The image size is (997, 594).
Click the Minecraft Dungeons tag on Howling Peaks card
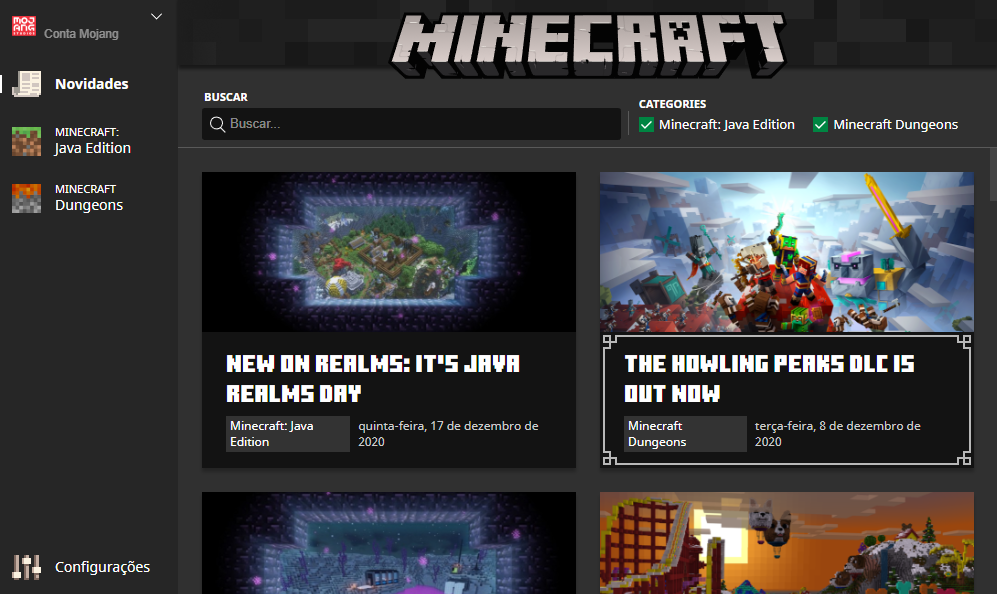tap(685, 434)
